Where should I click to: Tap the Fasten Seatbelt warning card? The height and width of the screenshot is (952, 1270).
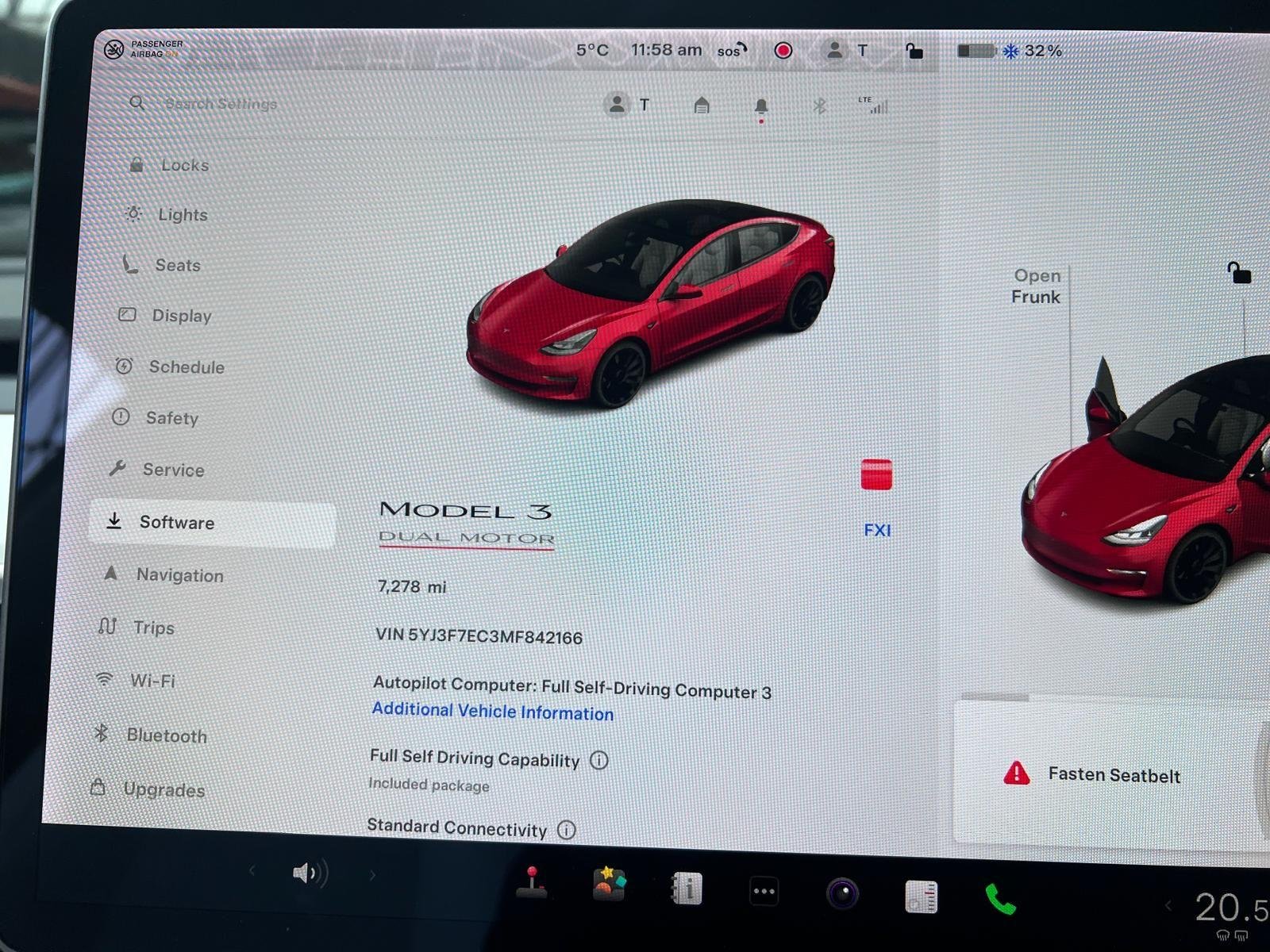(x=1111, y=773)
